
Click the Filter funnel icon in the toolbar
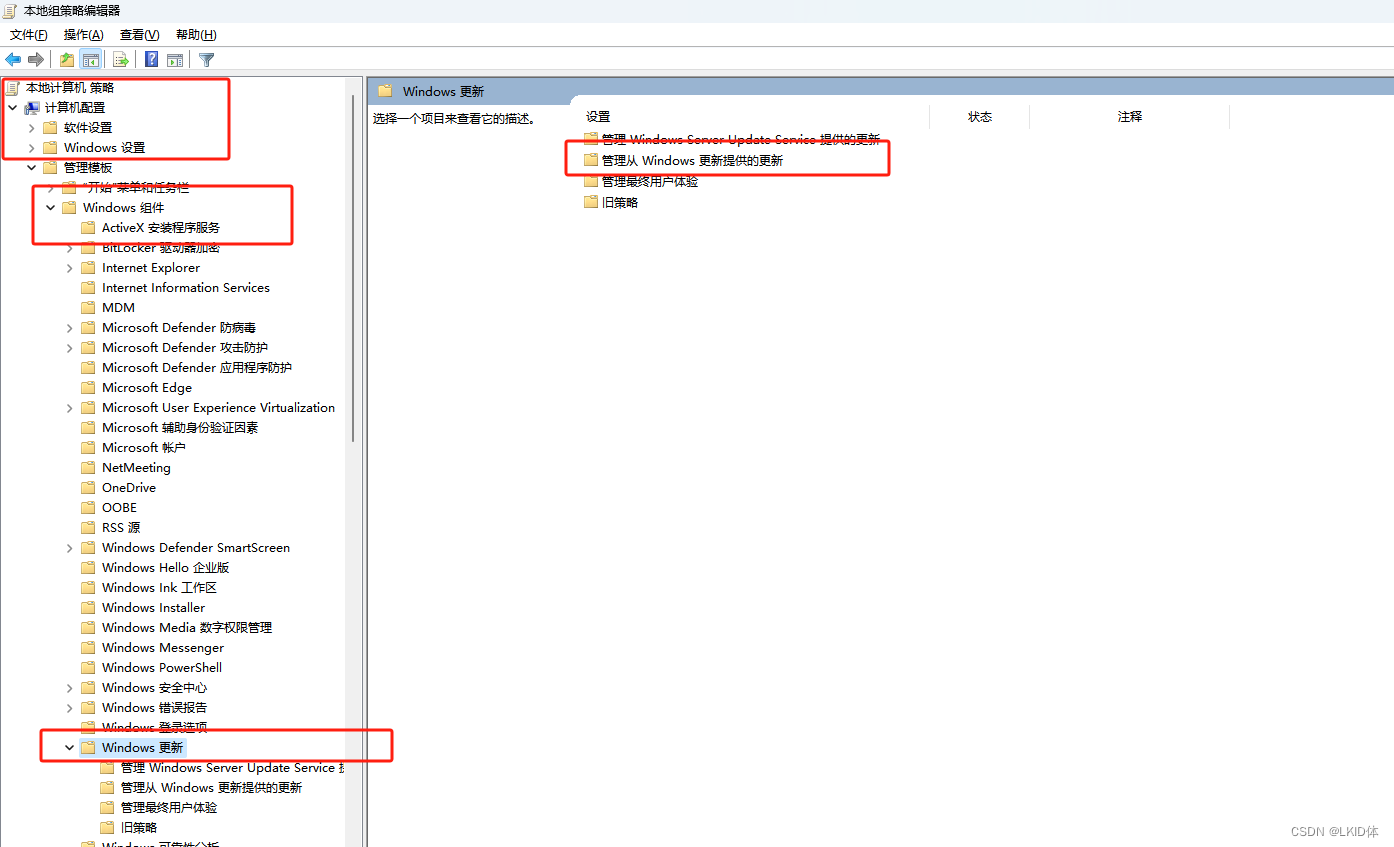point(207,60)
